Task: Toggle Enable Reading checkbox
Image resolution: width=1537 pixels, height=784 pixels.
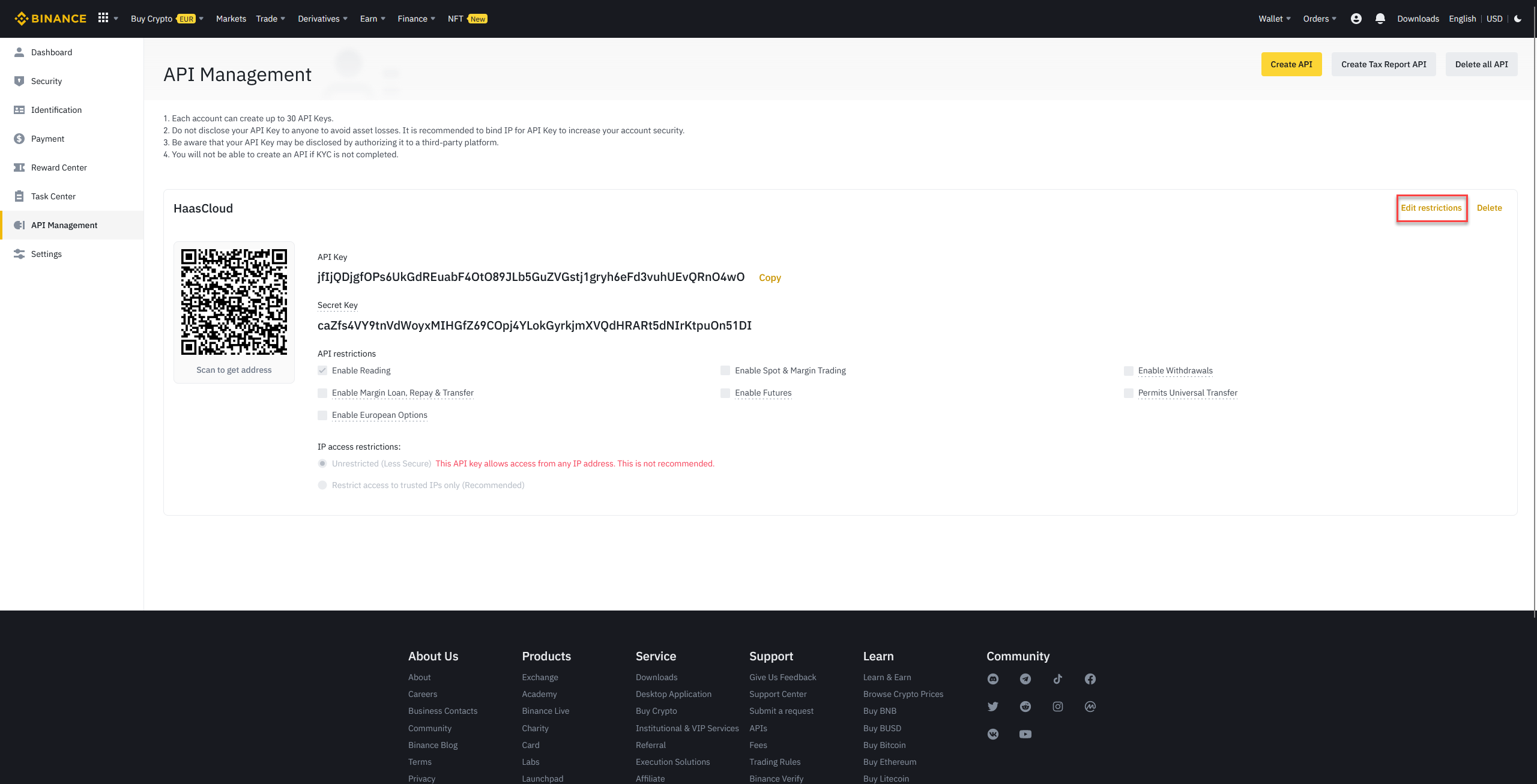Action: (322, 370)
